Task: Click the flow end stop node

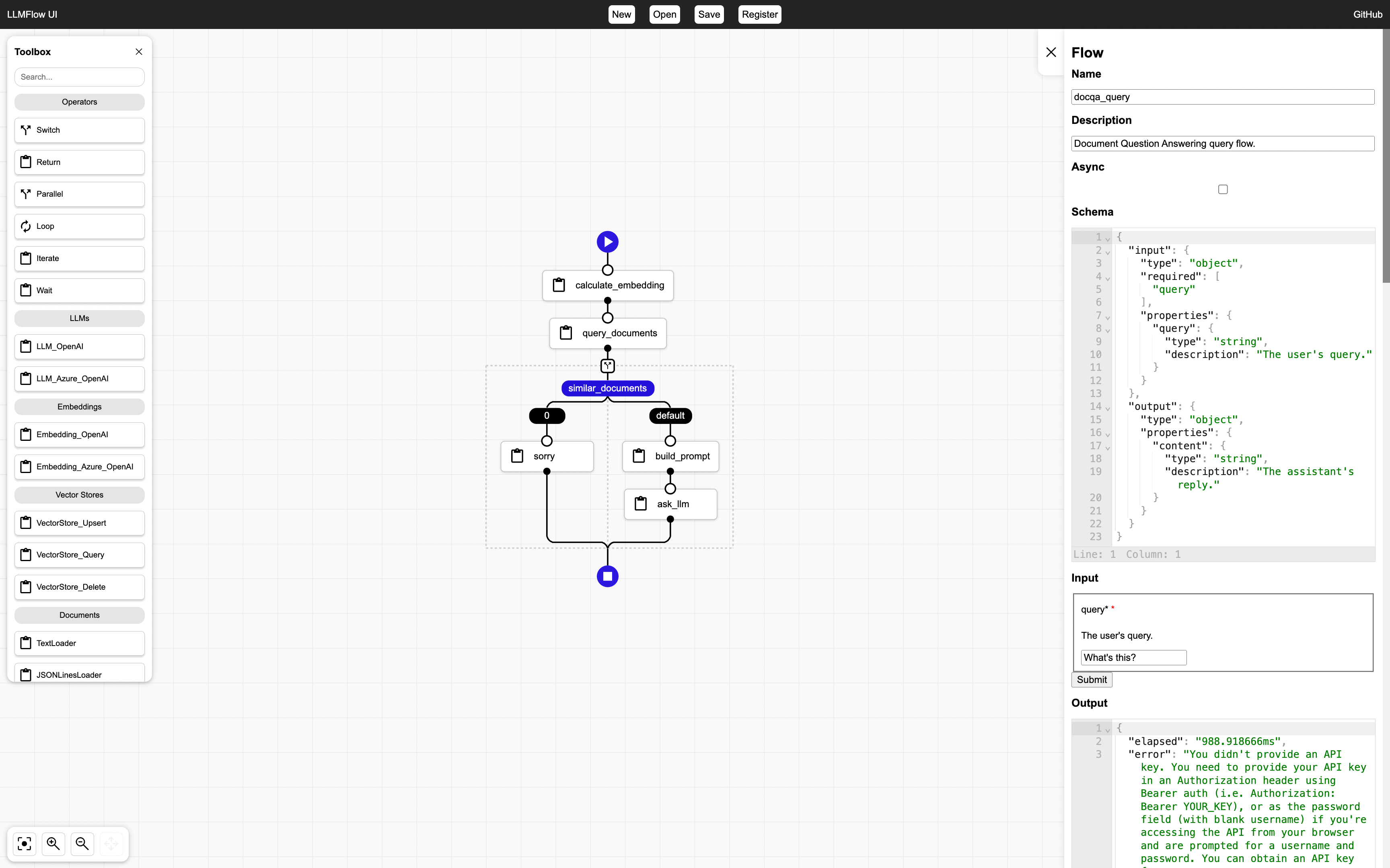Action: [x=607, y=576]
